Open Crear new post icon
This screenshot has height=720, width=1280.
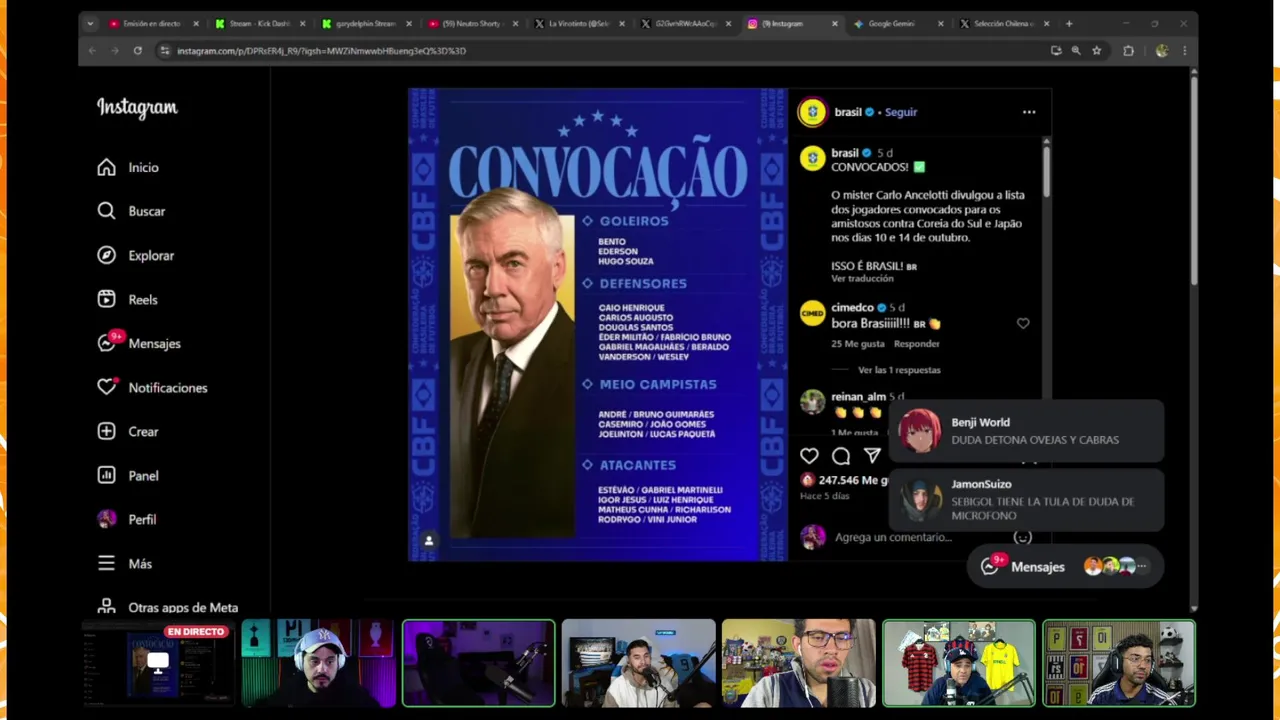point(106,431)
